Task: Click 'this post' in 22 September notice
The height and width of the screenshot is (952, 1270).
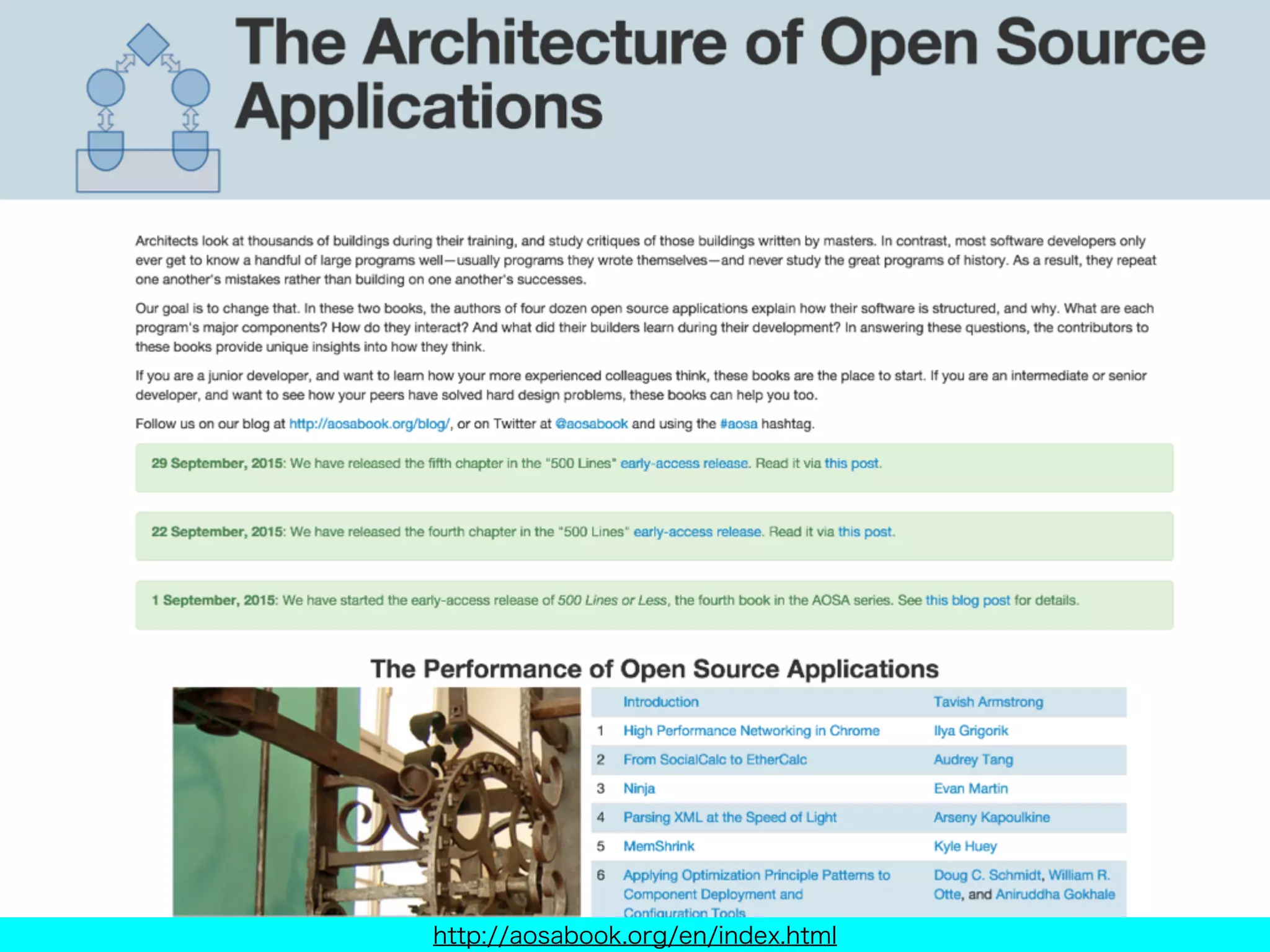Action: 865,532
